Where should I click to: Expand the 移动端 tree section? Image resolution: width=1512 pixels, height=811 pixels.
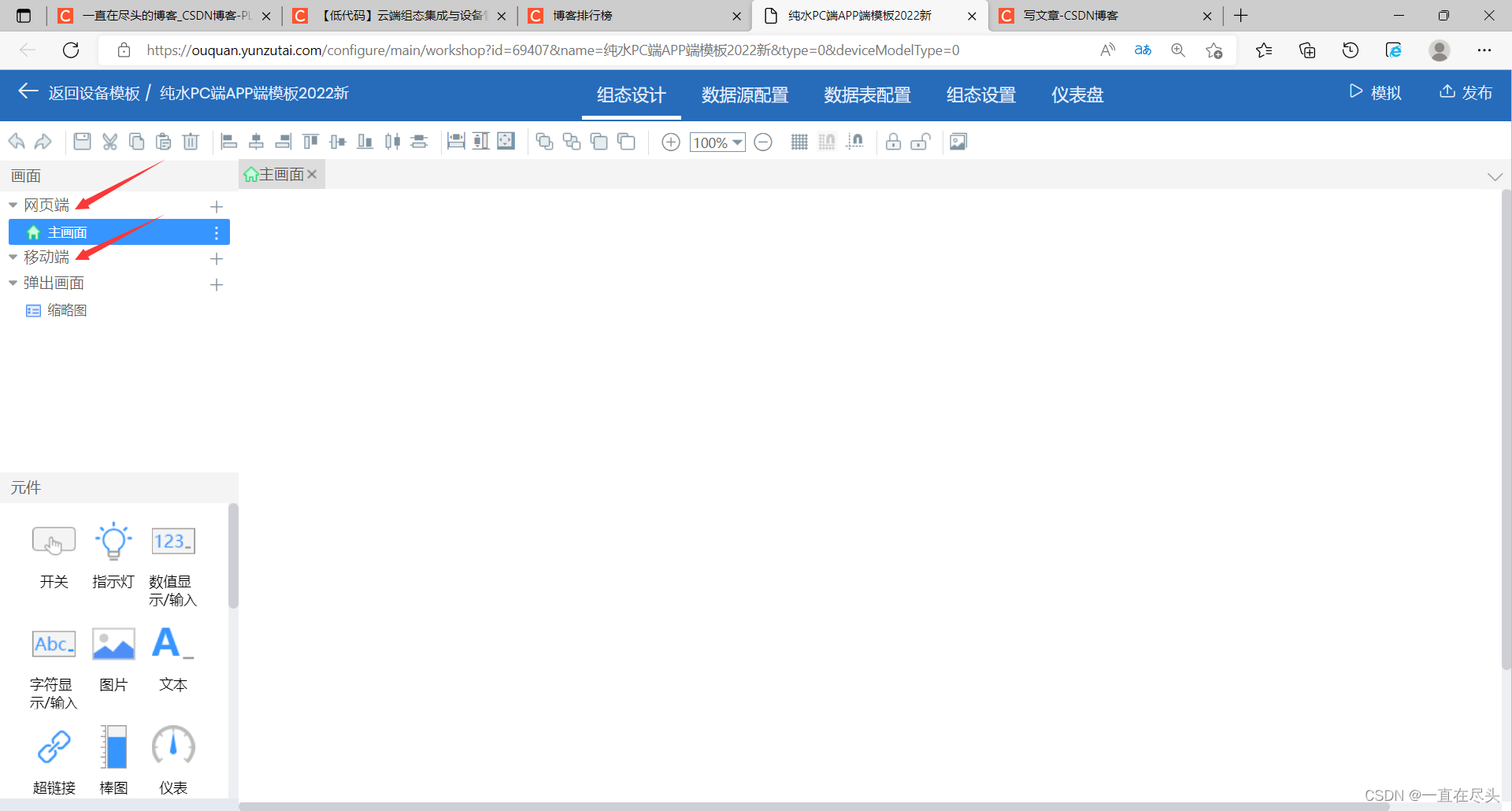(x=13, y=257)
